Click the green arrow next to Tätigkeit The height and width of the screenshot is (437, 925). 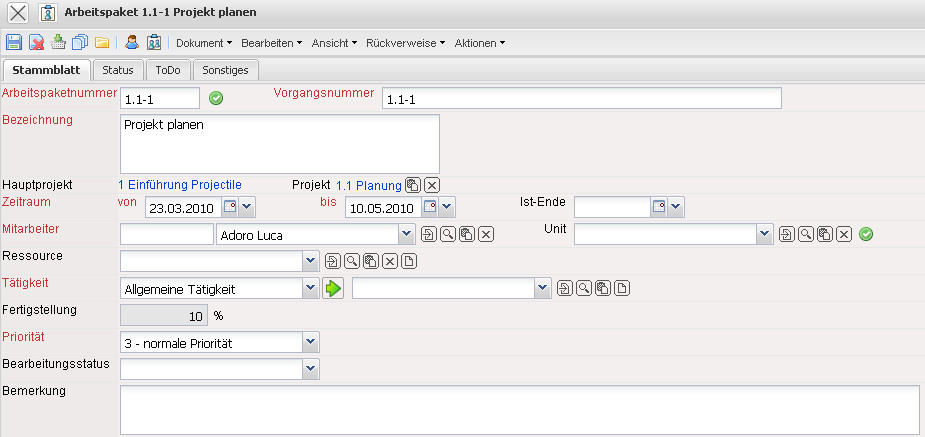[333, 289]
